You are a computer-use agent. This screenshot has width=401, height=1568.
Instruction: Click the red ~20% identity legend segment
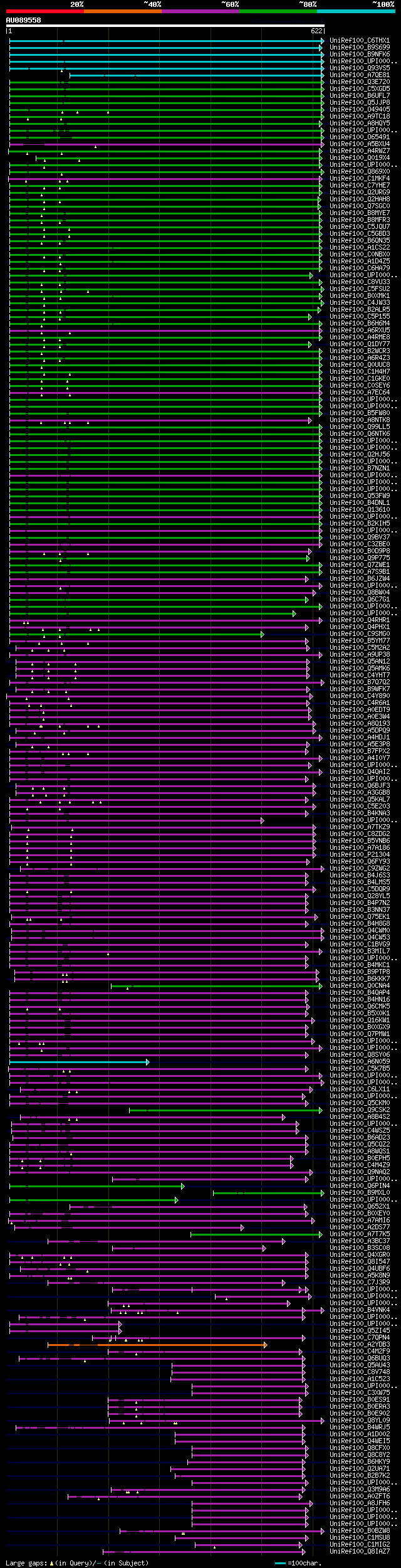pyautogui.click(x=45, y=11)
